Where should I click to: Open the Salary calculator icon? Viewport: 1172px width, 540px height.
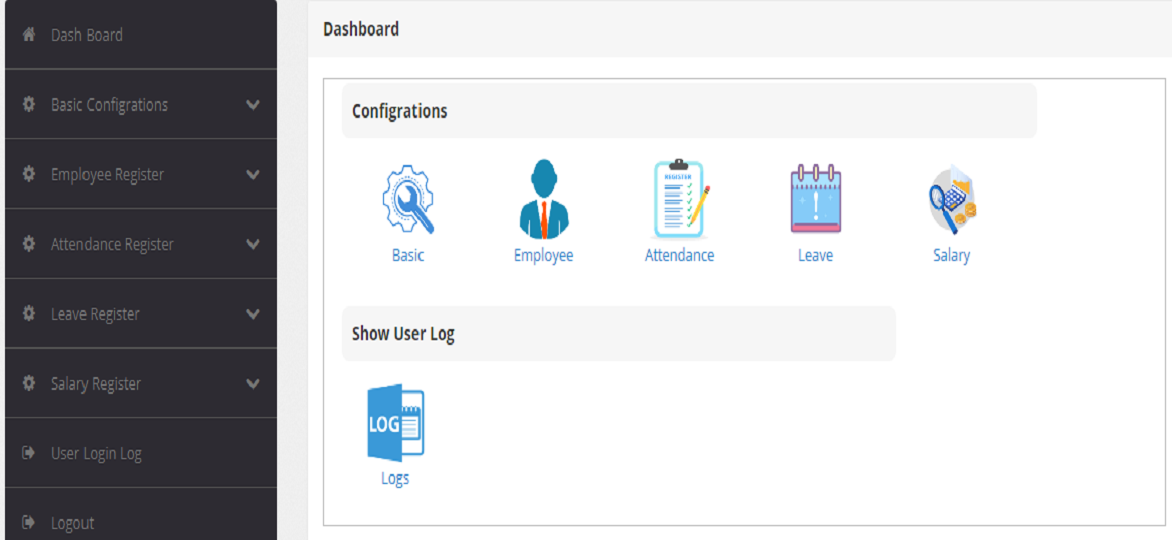tap(951, 200)
